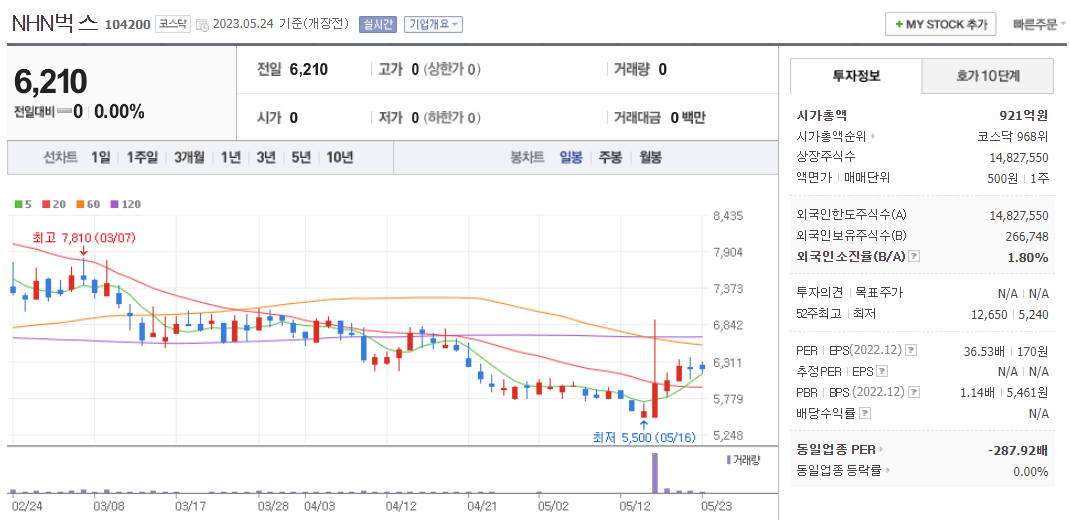Open the 빠른주문 dropdown
The width and height of the screenshot is (1070, 520).
click(1039, 24)
